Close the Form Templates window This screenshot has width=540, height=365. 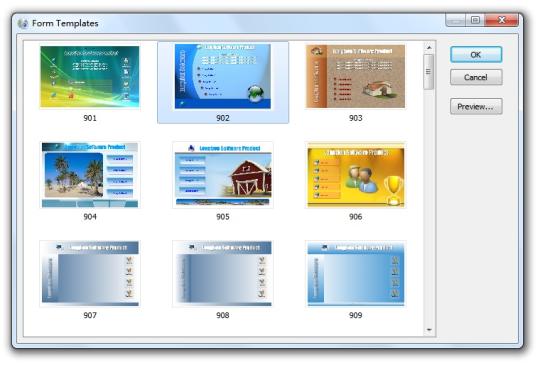click(x=502, y=20)
